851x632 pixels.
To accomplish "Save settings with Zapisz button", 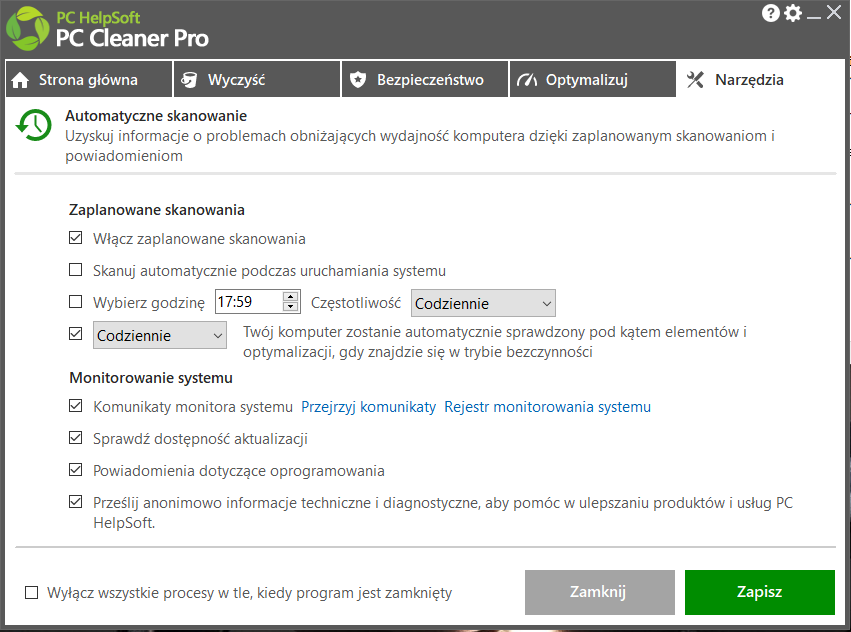I will click(x=760, y=592).
